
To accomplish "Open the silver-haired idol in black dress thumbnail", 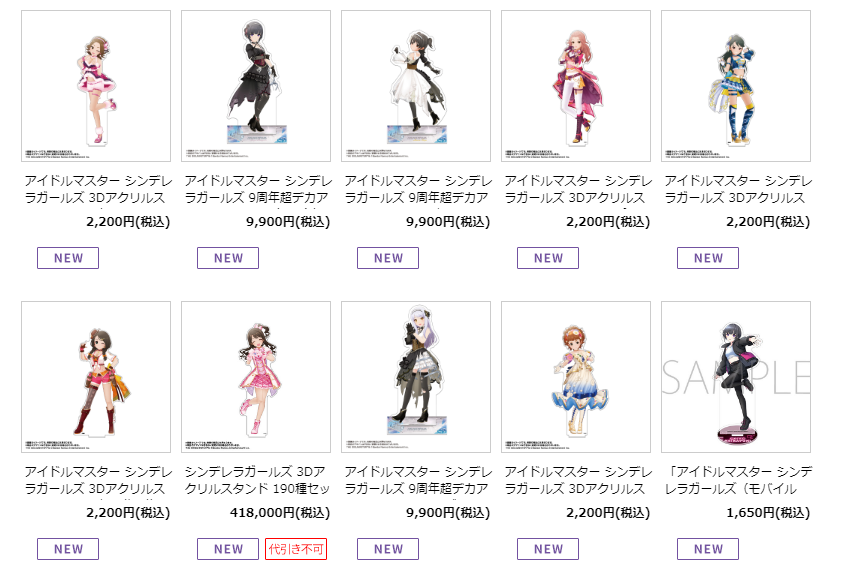I will pyautogui.click(x=416, y=377).
